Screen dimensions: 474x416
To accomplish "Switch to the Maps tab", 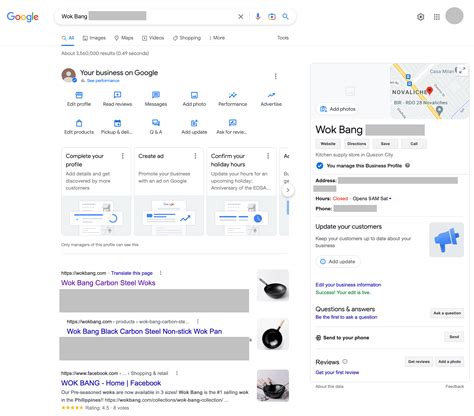I will [124, 38].
